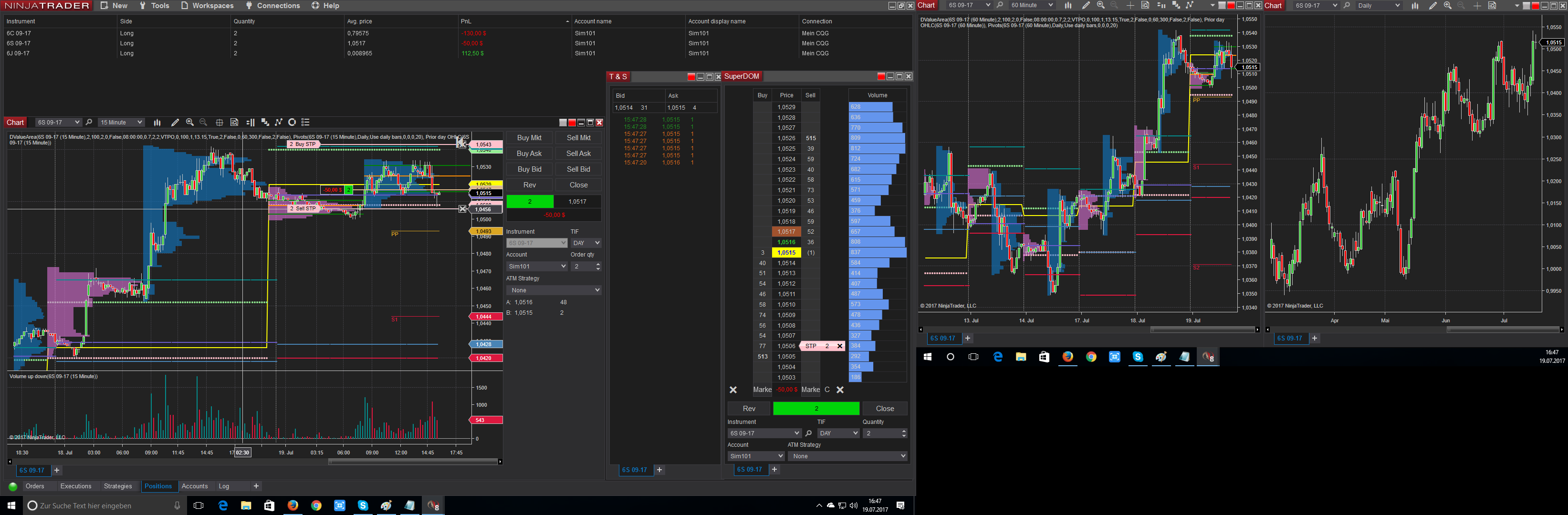This screenshot has height=515, width=1568.
Task: Open the New menu
Action: (114, 5)
